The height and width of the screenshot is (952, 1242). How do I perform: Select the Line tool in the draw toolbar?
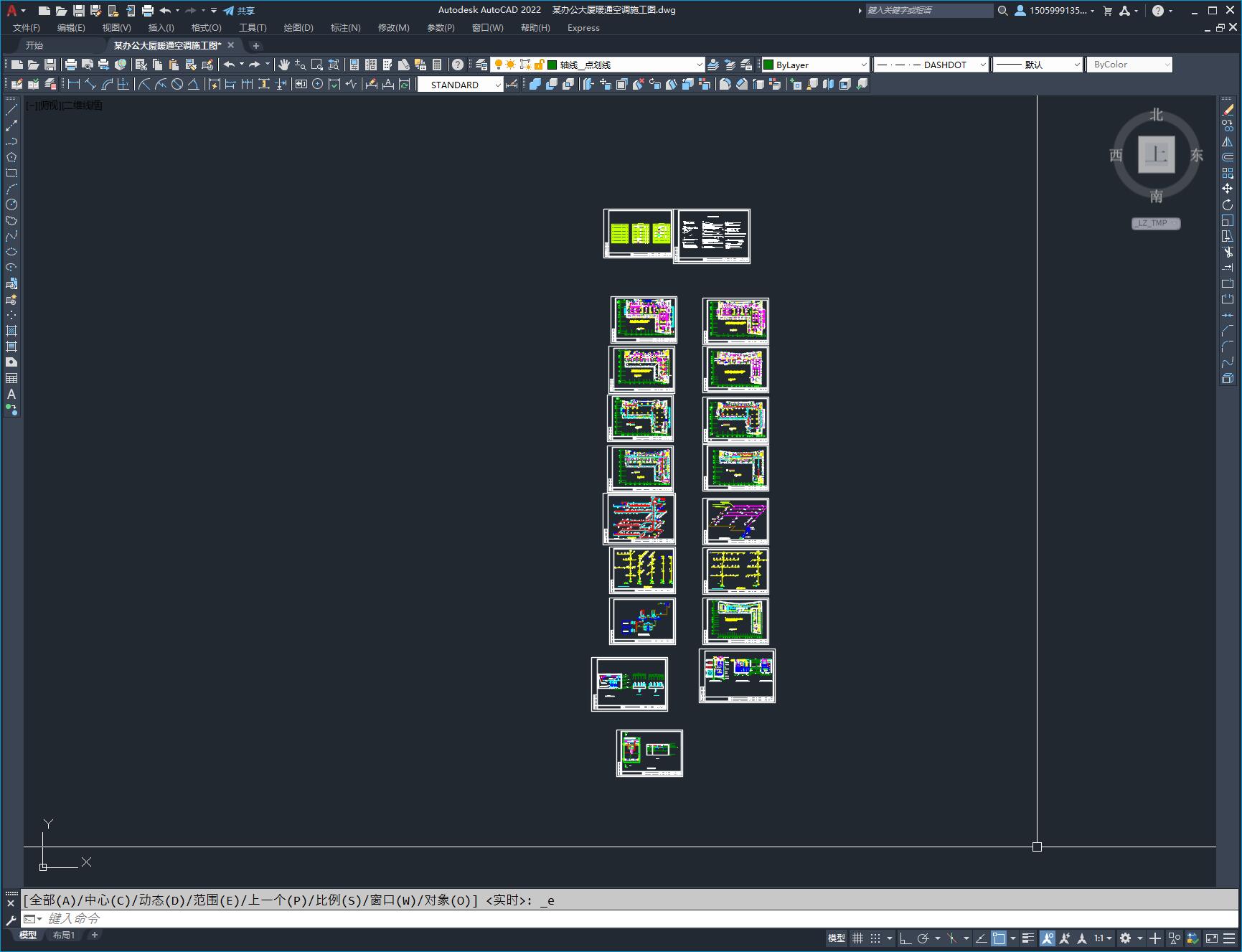point(11,110)
